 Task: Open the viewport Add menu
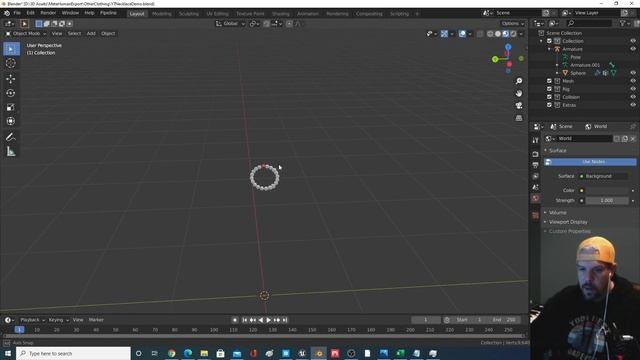91,33
